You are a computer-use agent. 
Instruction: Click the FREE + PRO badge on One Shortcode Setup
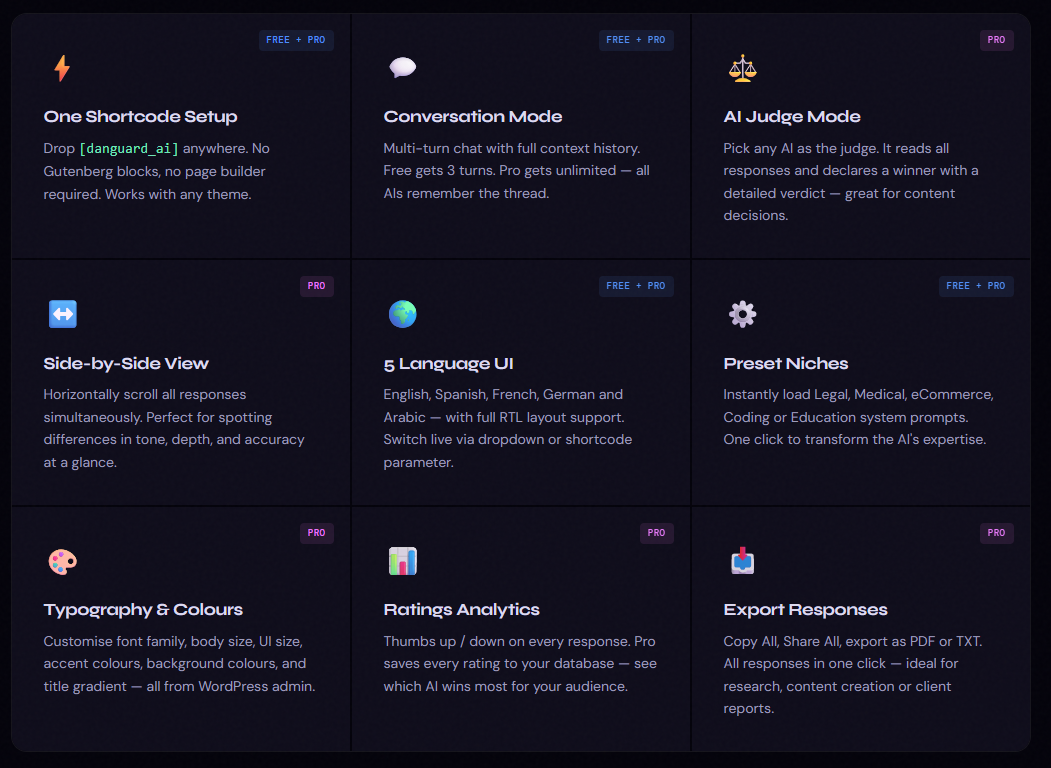pos(296,40)
